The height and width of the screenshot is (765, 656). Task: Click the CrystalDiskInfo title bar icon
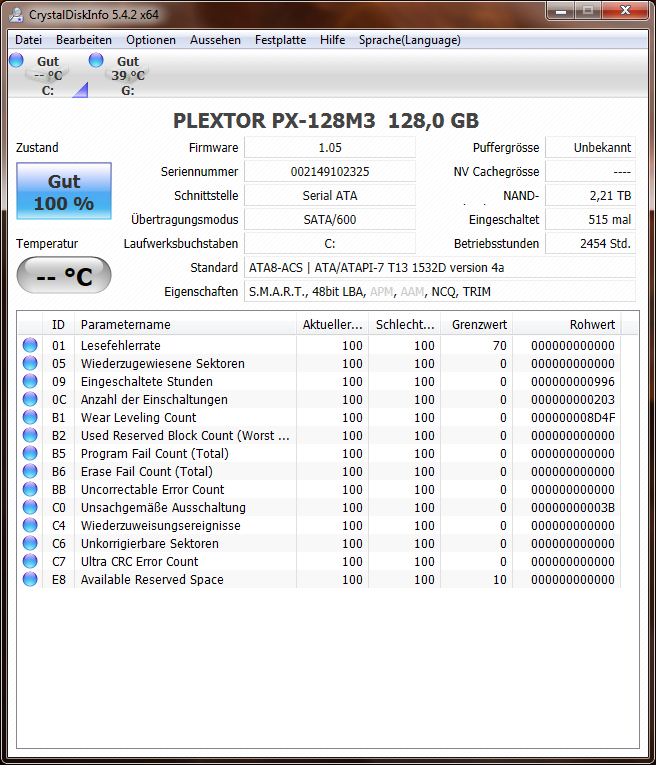(16, 15)
